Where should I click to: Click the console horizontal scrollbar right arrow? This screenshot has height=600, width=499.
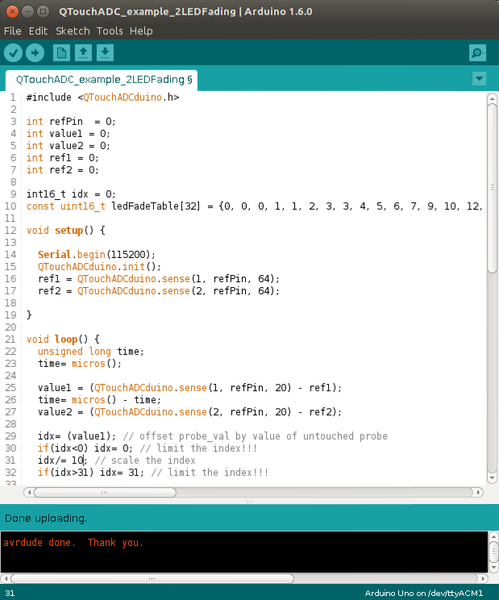click(483, 578)
